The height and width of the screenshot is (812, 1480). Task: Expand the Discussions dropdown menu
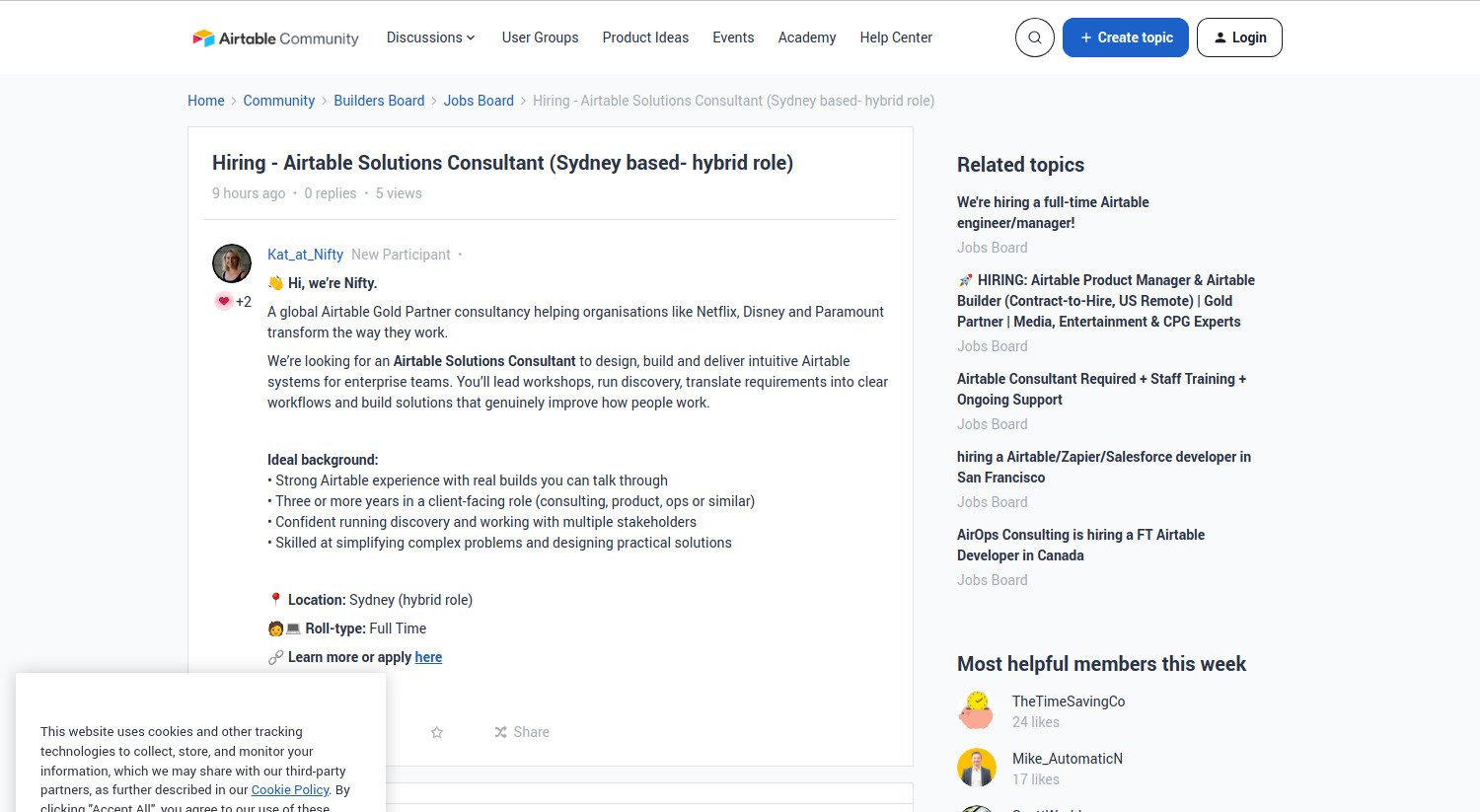pyautogui.click(x=430, y=37)
